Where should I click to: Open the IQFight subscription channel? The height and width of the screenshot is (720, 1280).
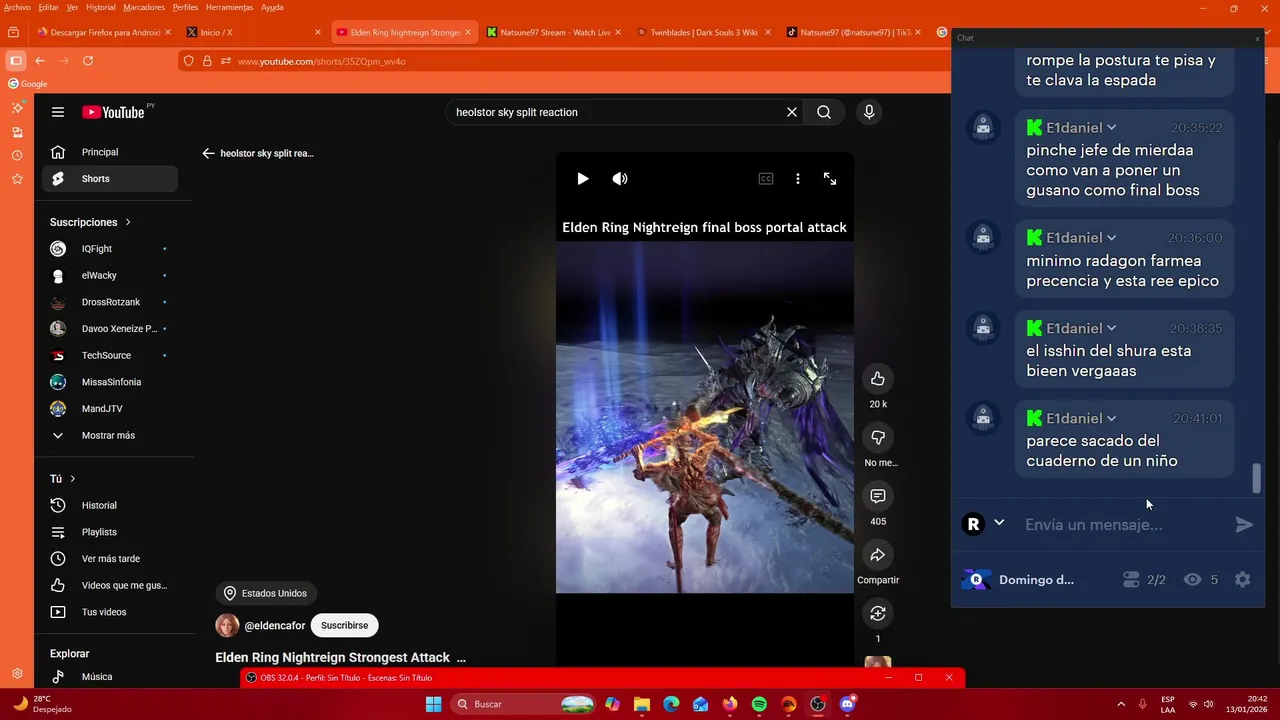110,249
